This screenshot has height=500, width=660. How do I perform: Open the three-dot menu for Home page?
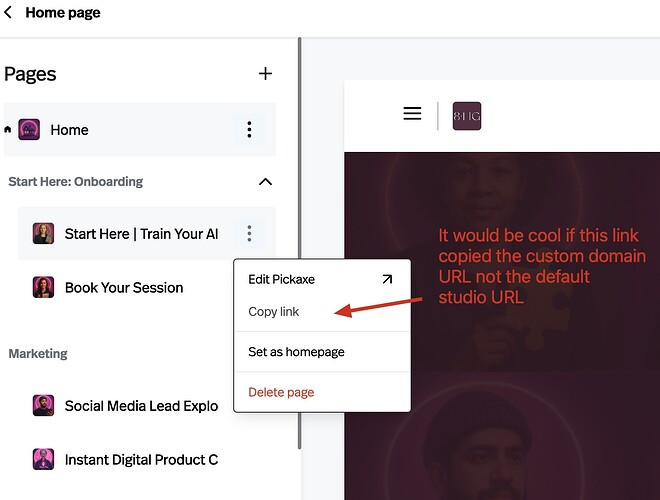coord(250,130)
